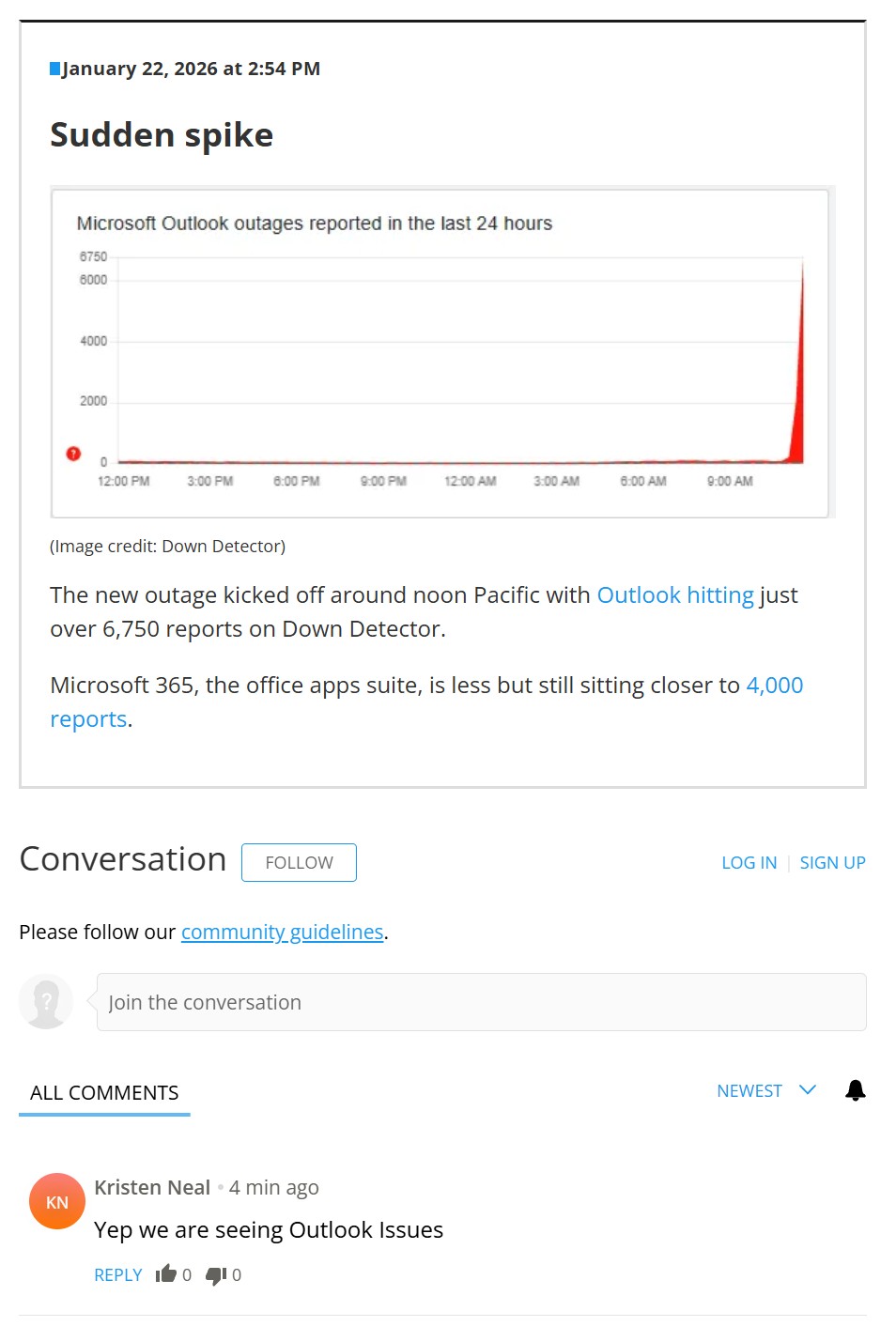Image resolution: width=896 pixels, height=1342 pixels.
Task: Focus the "Join the conversation" field
Action: [x=481, y=1002]
